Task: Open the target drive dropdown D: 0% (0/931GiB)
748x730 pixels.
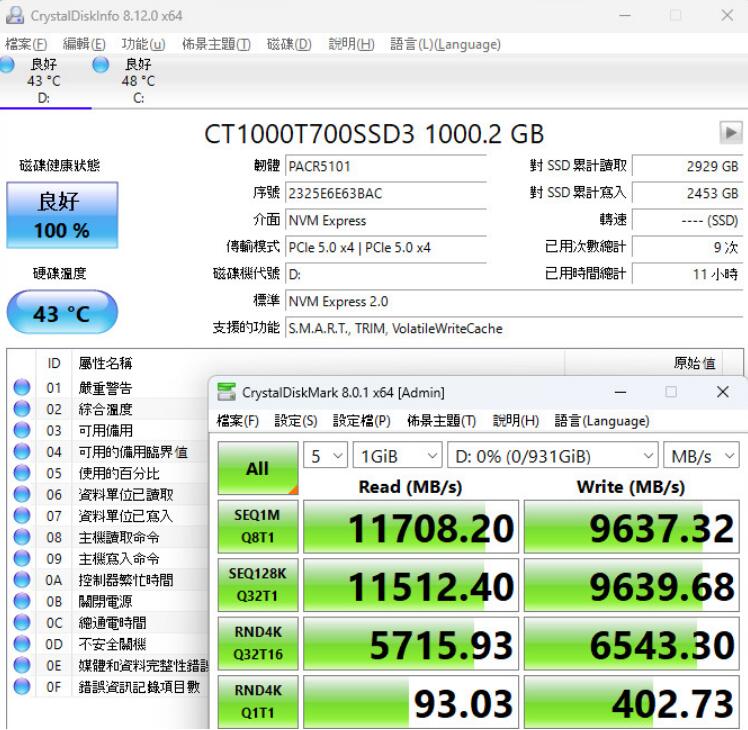Action: click(x=552, y=456)
